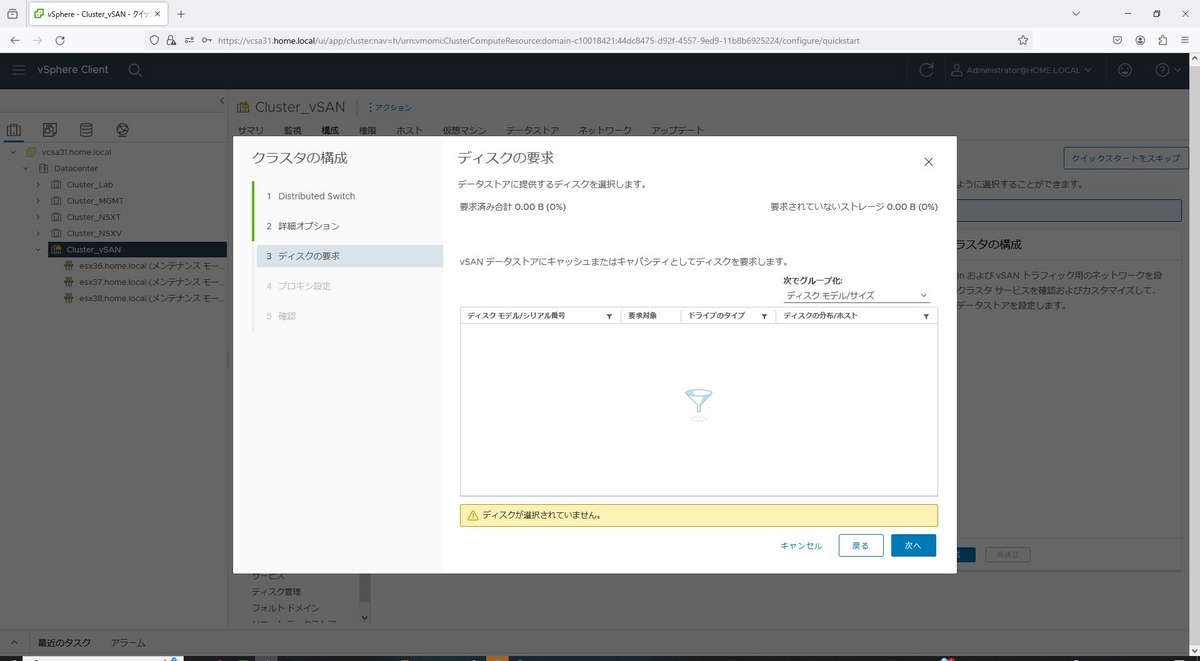Collapse the navigator side panel

point(222,101)
